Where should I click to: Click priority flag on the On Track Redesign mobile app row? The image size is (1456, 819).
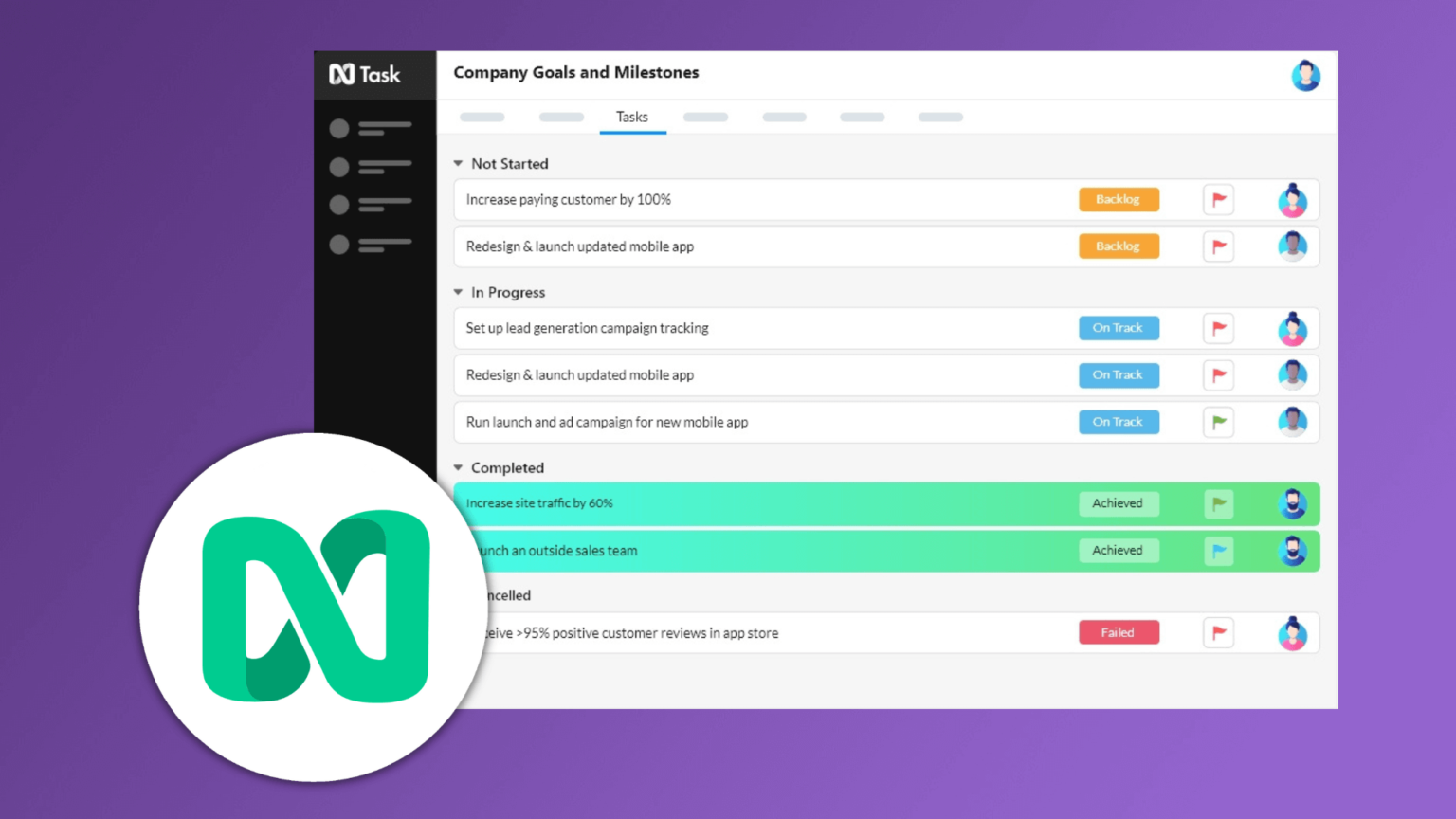click(x=1219, y=375)
